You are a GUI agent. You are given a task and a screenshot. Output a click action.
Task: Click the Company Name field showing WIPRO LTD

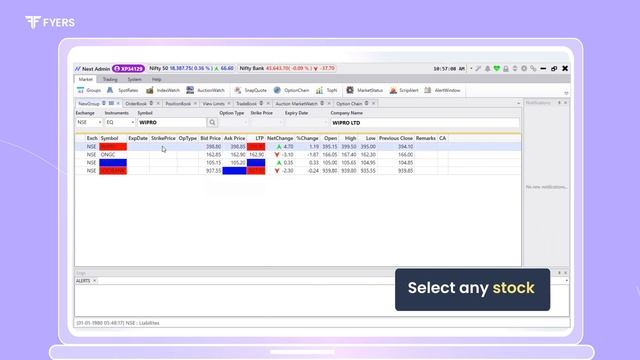(x=424, y=122)
